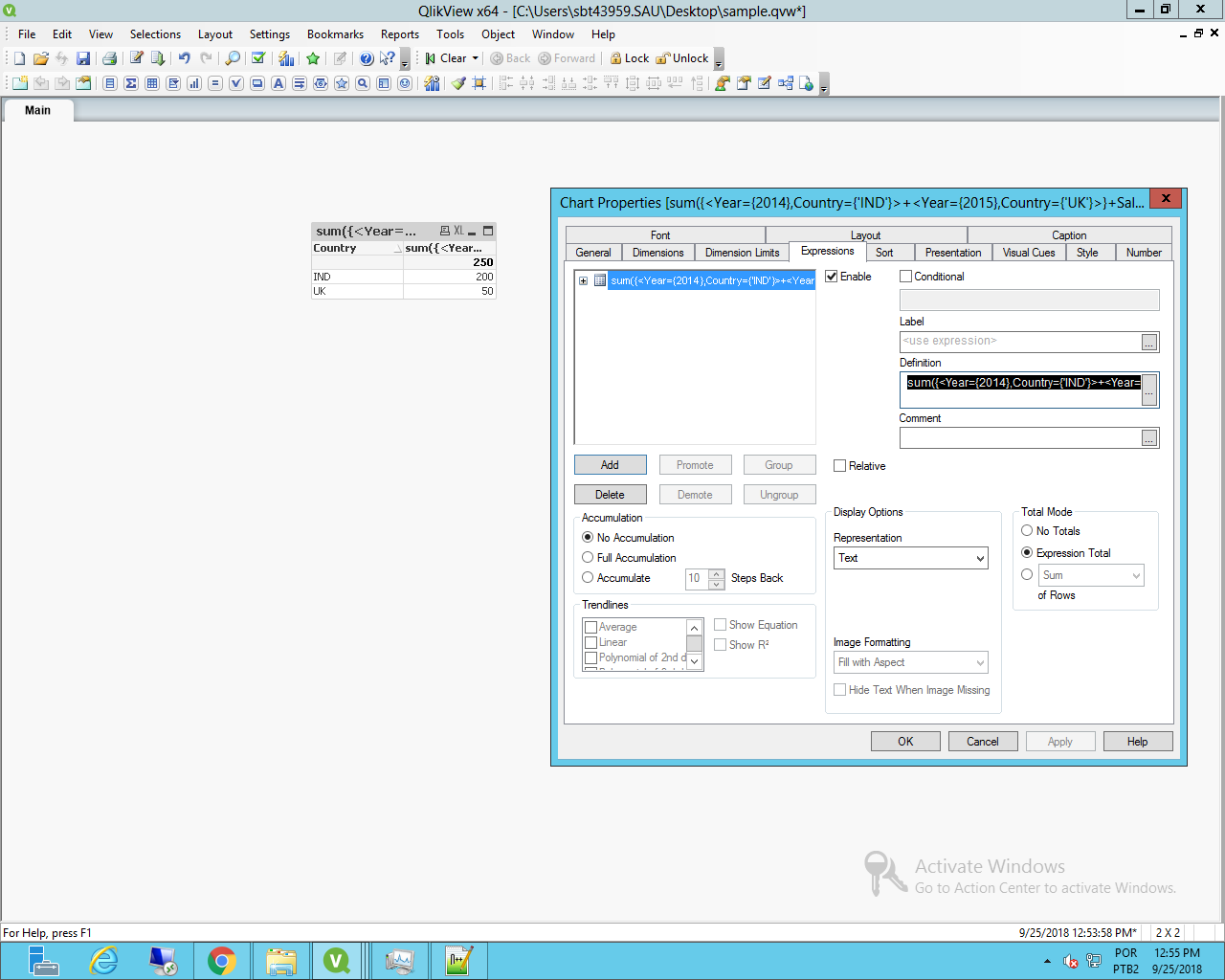Open a document with the folder icon
Image resolution: width=1225 pixels, height=980 pixels.
(x=40, y=58)
